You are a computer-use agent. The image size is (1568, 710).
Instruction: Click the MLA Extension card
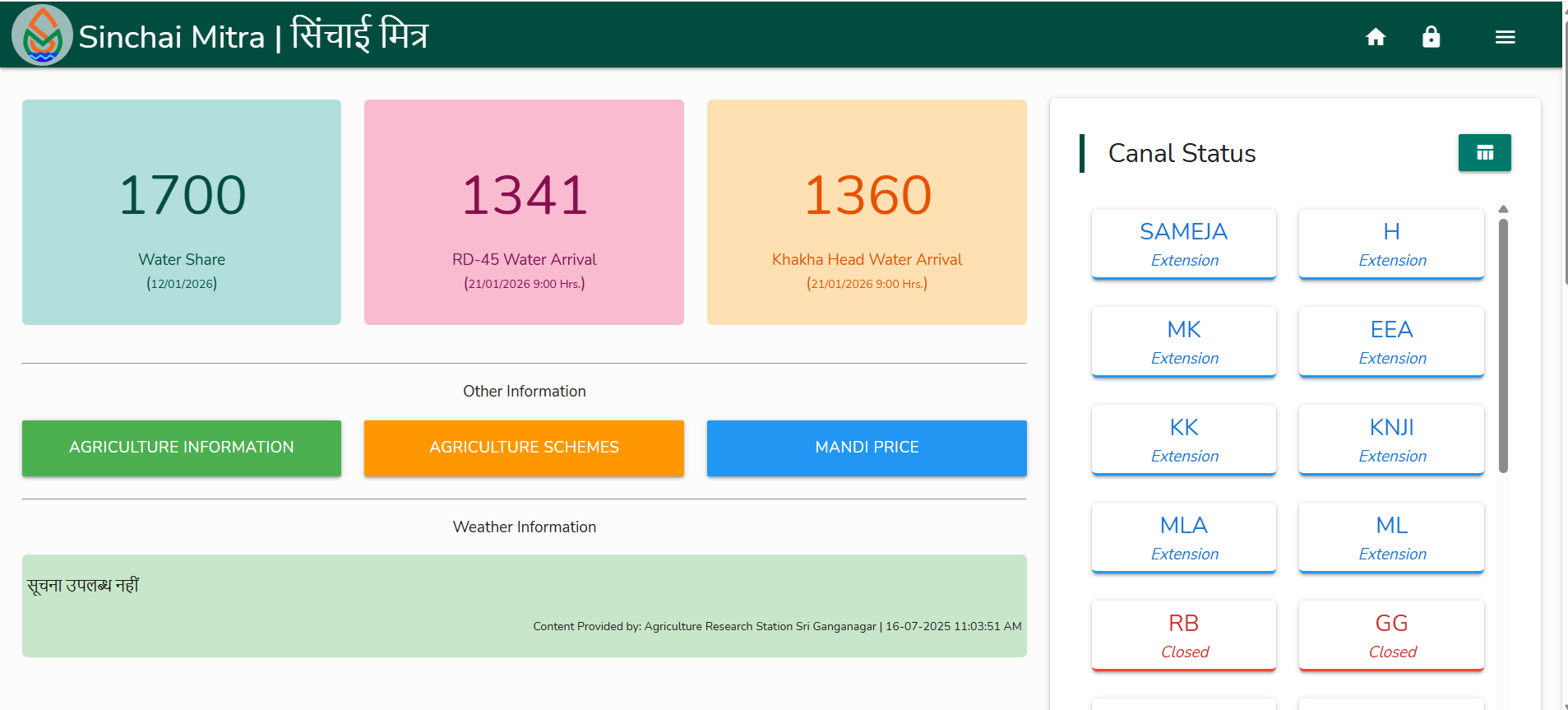[1183, 538]
